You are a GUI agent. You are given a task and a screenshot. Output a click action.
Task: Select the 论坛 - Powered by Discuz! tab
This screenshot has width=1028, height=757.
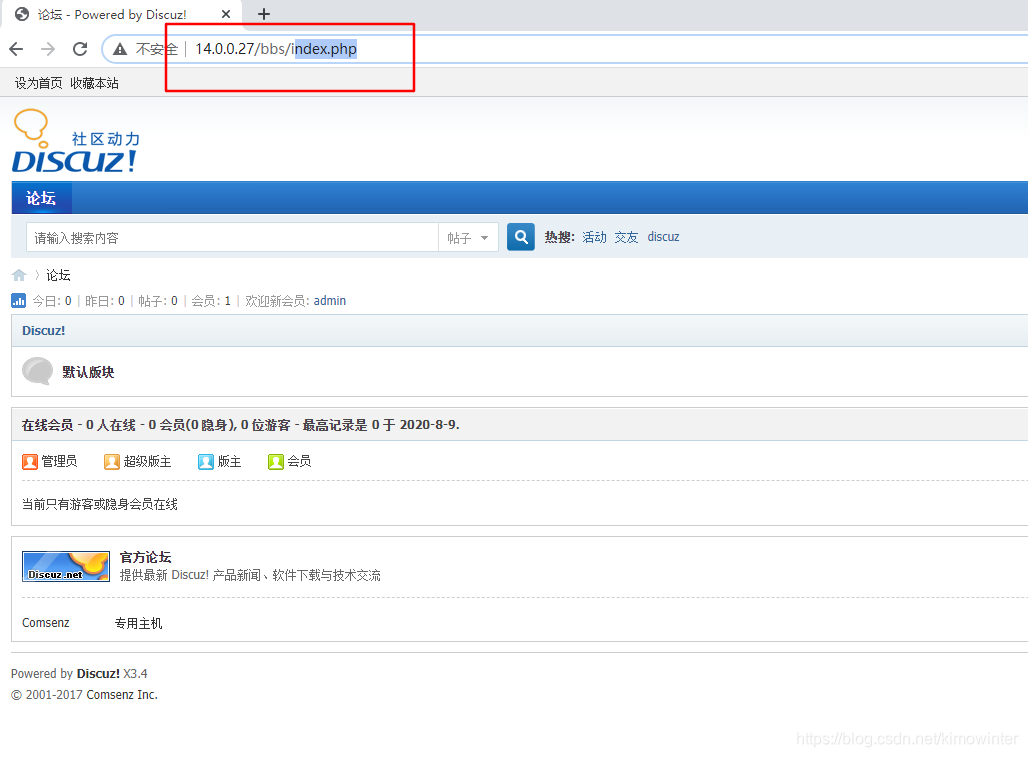pos(112,14)
